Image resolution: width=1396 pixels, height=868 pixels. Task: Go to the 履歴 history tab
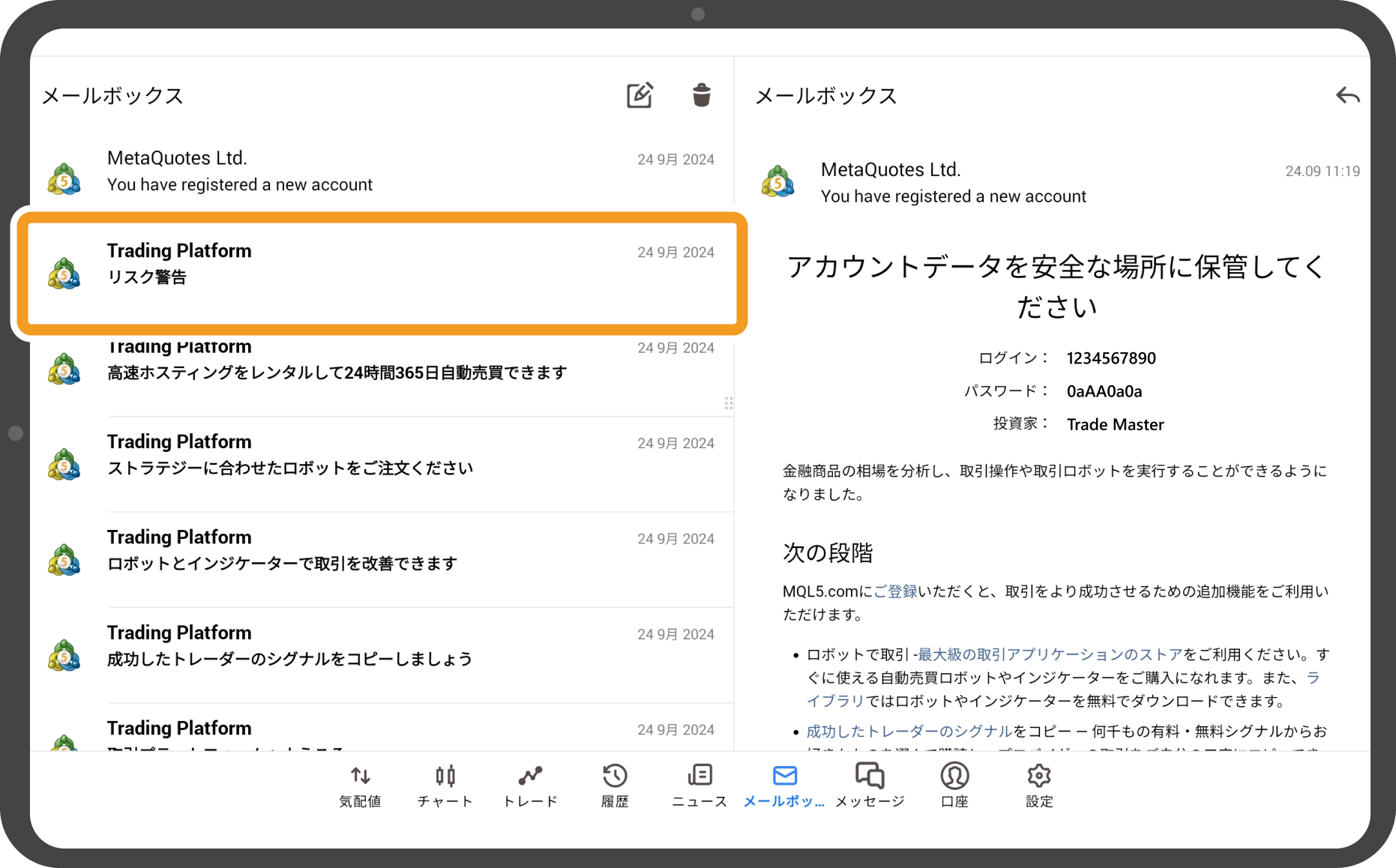pyautogui.click(x=615, y=786)
